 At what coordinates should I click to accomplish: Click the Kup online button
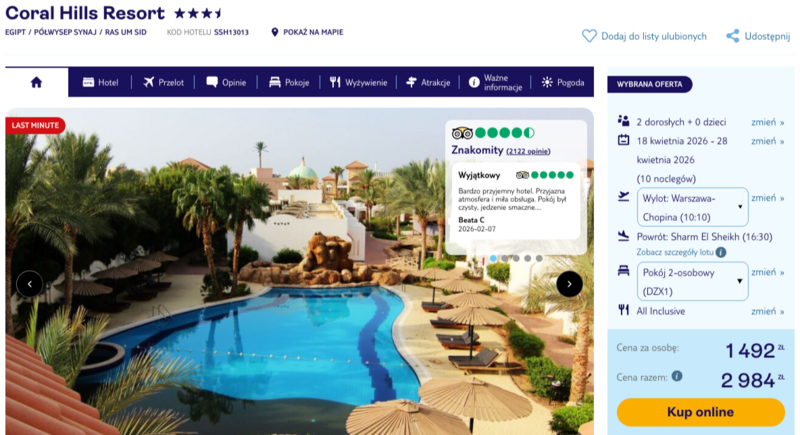pyautogui.click(x=701, y=412)
